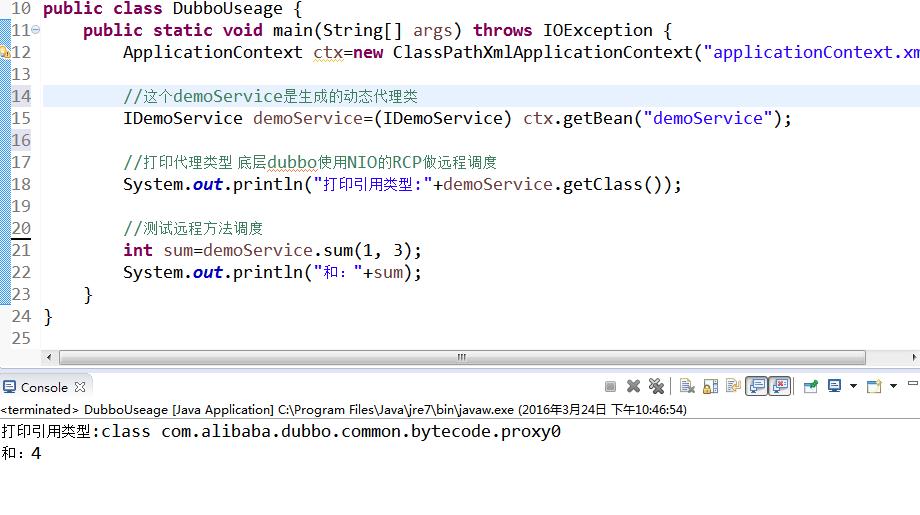This screenshot has height=515, width=920.
Task: Toggle Show Console on standard error change
Action: (780, 386)
